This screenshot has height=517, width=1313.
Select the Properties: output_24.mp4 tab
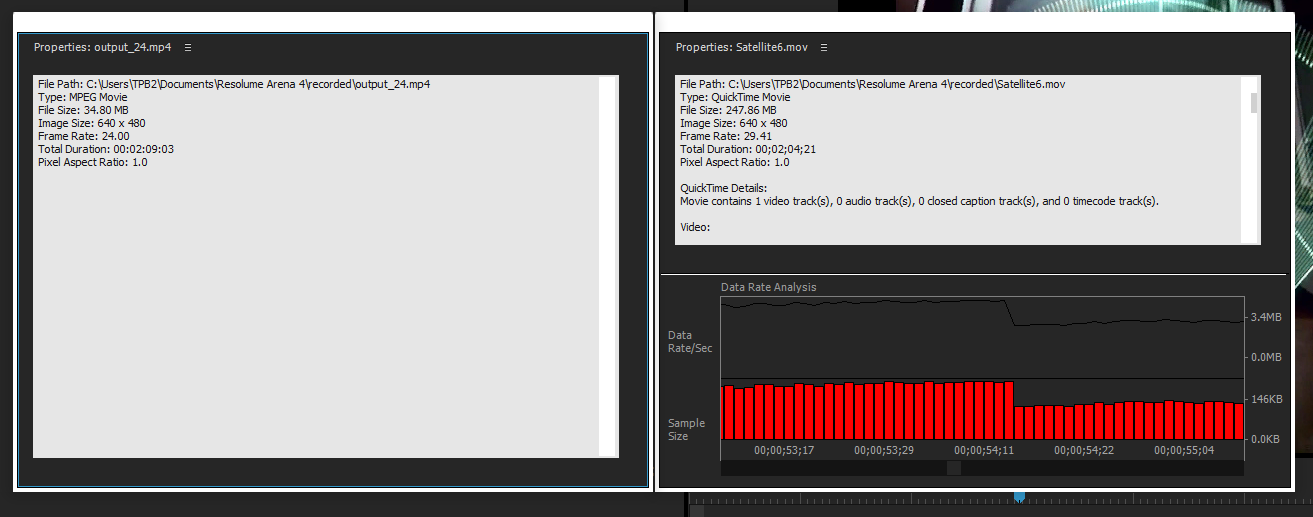[104, 47]
